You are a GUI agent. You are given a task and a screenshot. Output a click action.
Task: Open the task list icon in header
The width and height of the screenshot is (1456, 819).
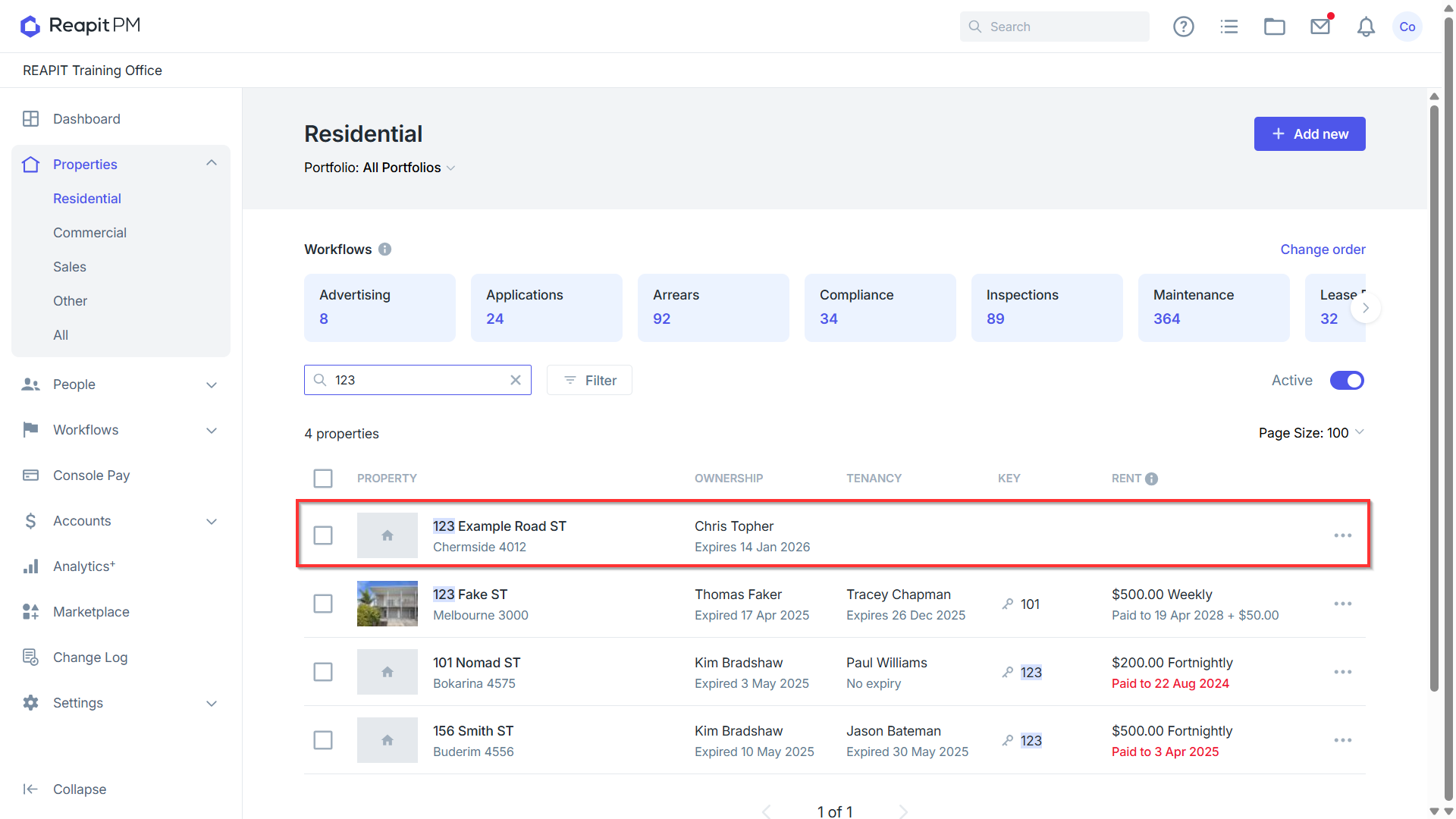[1228, 27]
